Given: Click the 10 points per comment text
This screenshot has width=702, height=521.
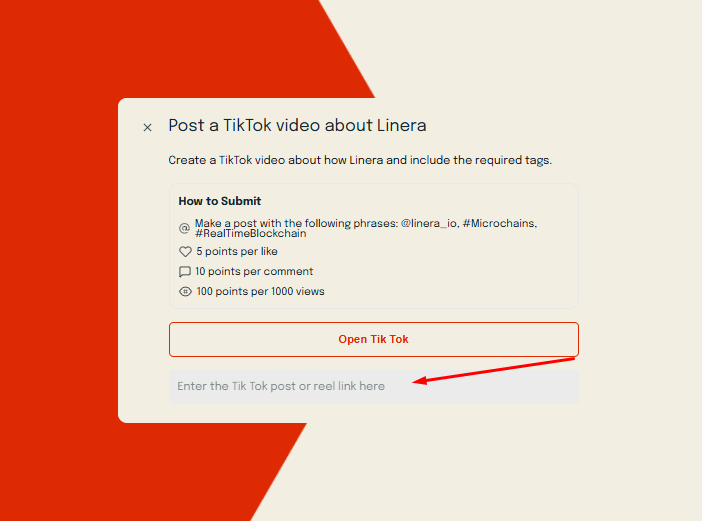Looking at the screenshot, I should (254, 271).
